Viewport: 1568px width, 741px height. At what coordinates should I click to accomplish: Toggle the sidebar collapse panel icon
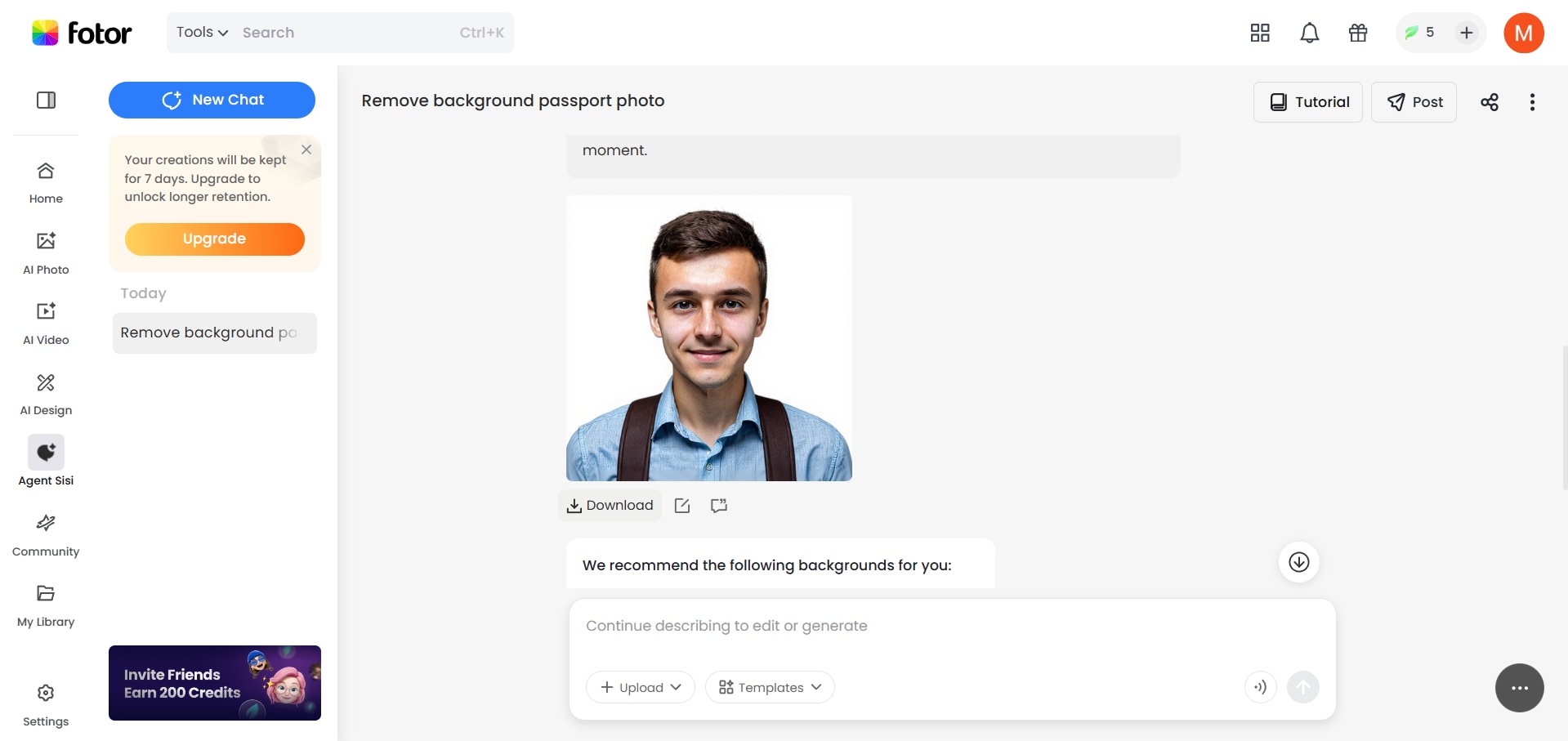[x=46, y=100]
